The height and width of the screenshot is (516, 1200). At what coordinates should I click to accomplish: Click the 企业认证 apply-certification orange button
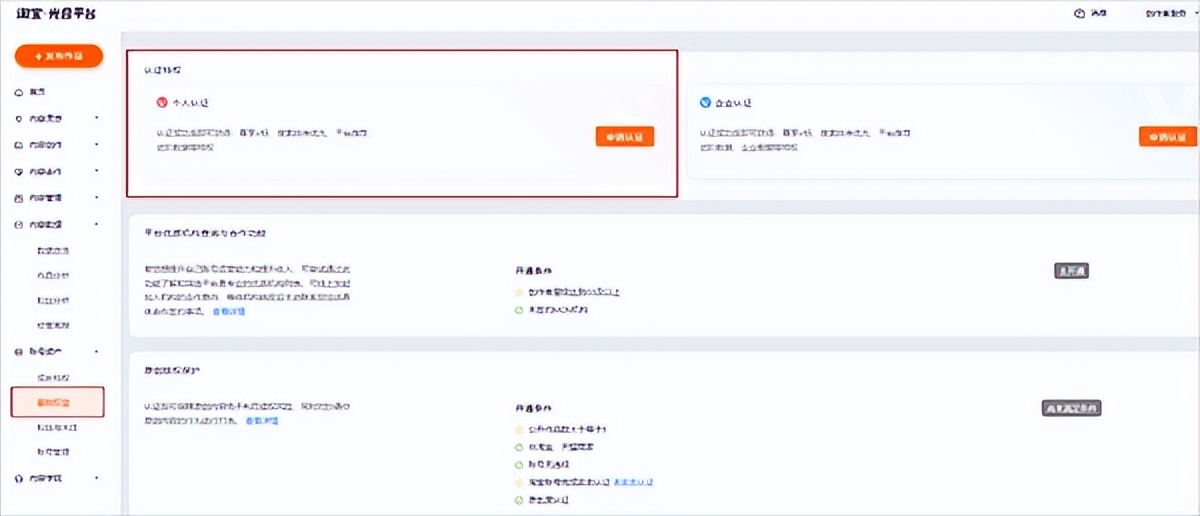(1167, 137)
